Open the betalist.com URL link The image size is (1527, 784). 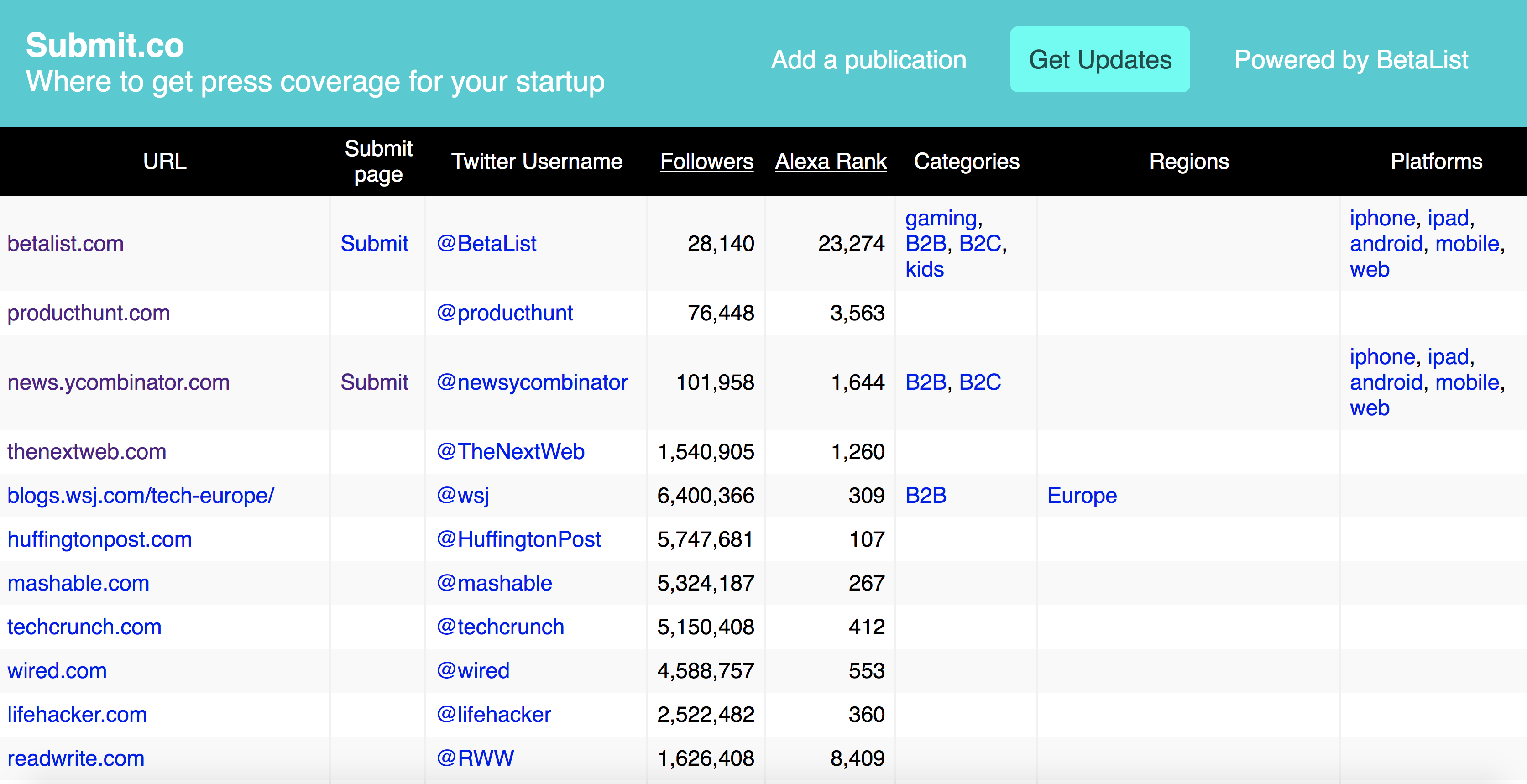pyautogui.click(x=65, y=244)
